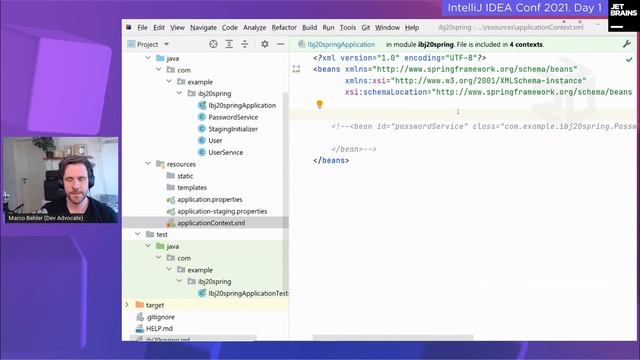Click the Ibj20springApplication context link
Screen dimensions: 640x360
pyautogui.click(x=341, y=44)
